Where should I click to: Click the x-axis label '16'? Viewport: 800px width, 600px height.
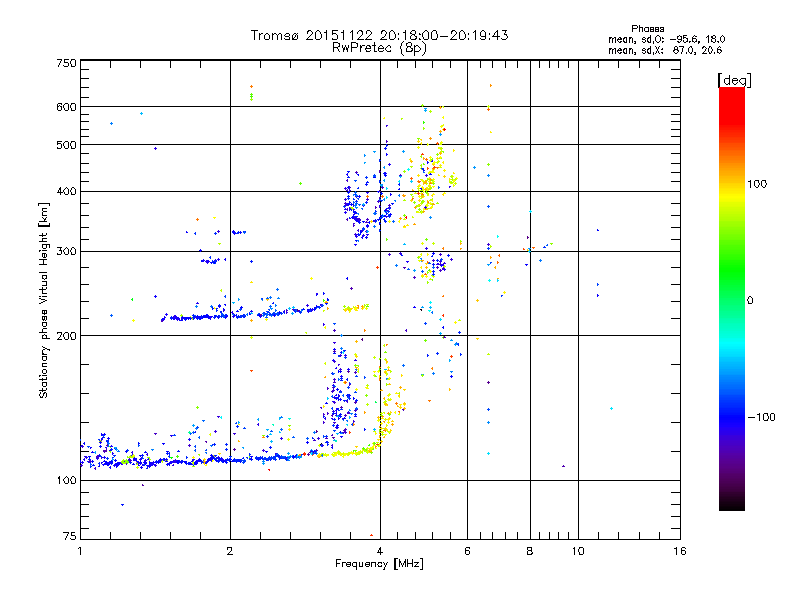[x=680, y=551]
